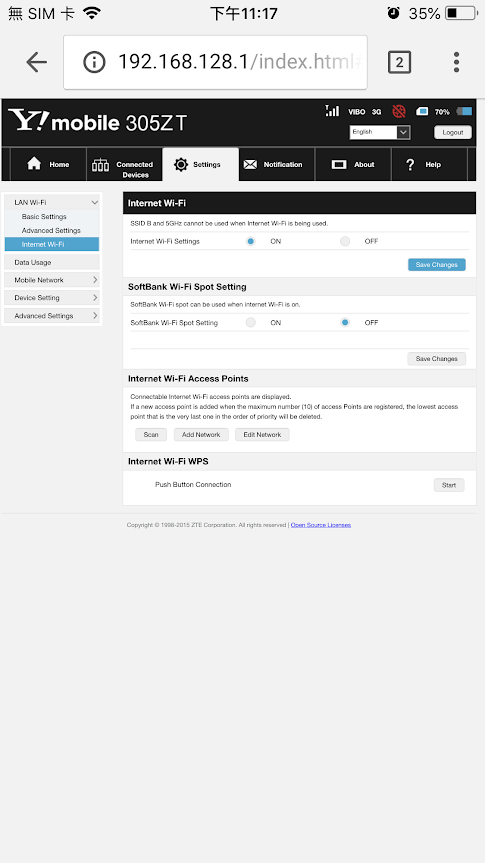Open the Open Source Licenses link
This screenshot has height=863, width=485.
(320, 525)
